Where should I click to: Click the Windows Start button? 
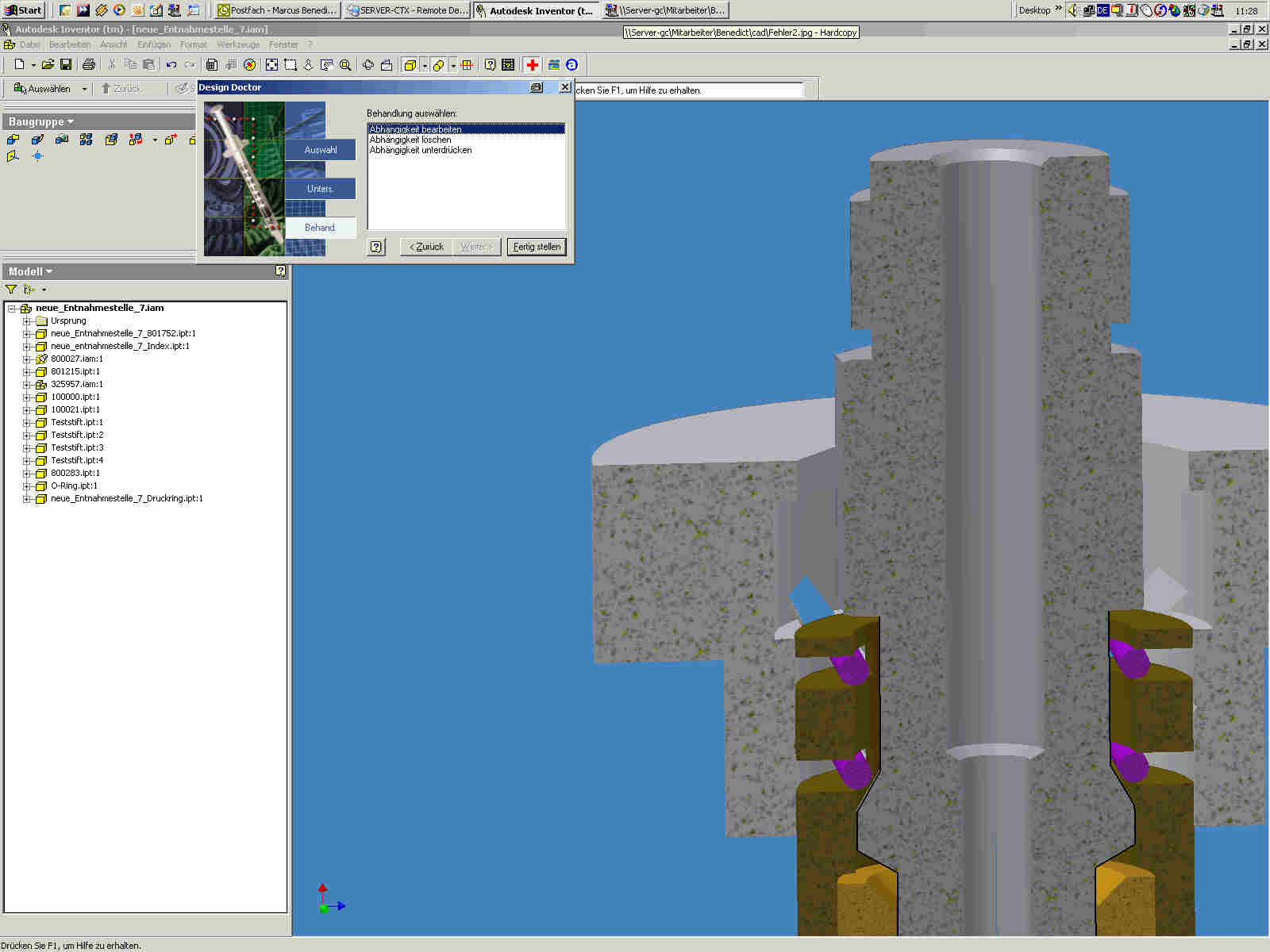[24, 10]
